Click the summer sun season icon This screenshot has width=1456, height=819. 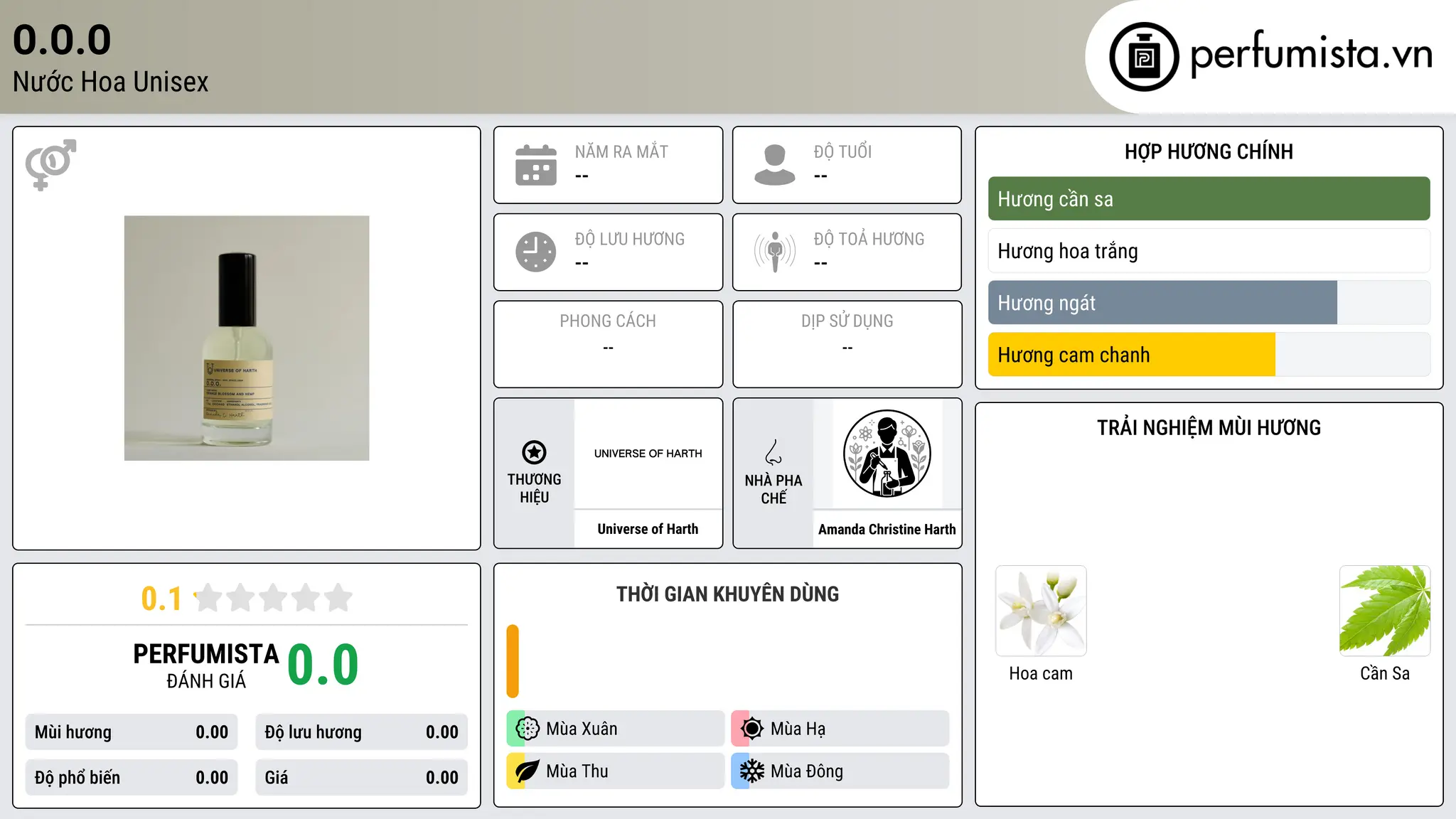[x=752, y=729]
